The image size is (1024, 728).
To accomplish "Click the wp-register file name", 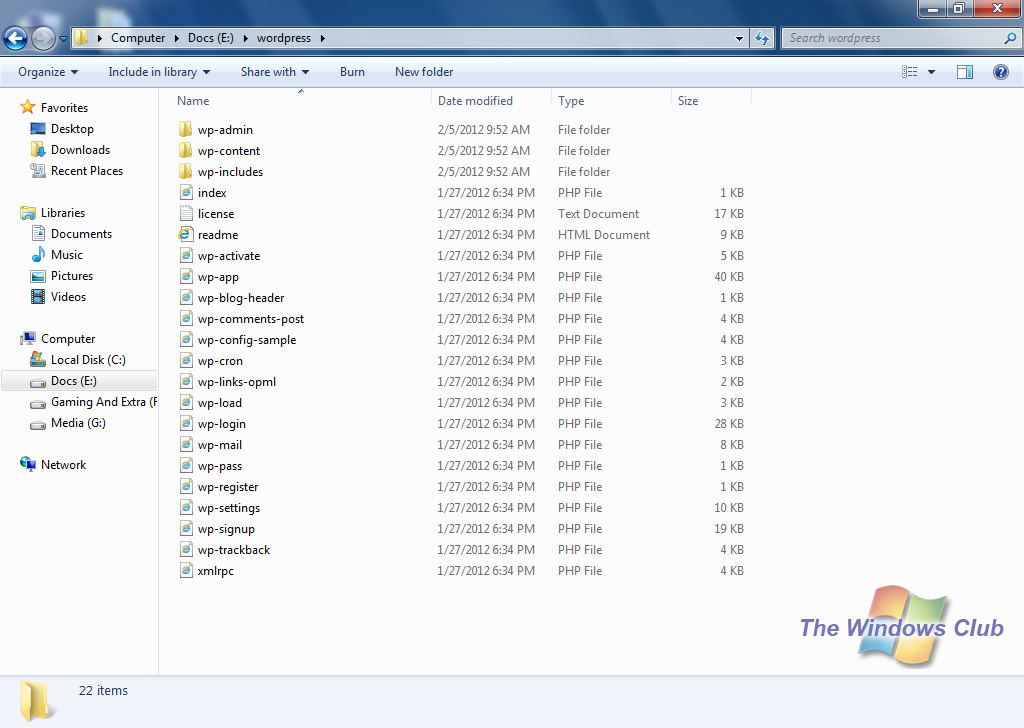I will click(228, 487).
